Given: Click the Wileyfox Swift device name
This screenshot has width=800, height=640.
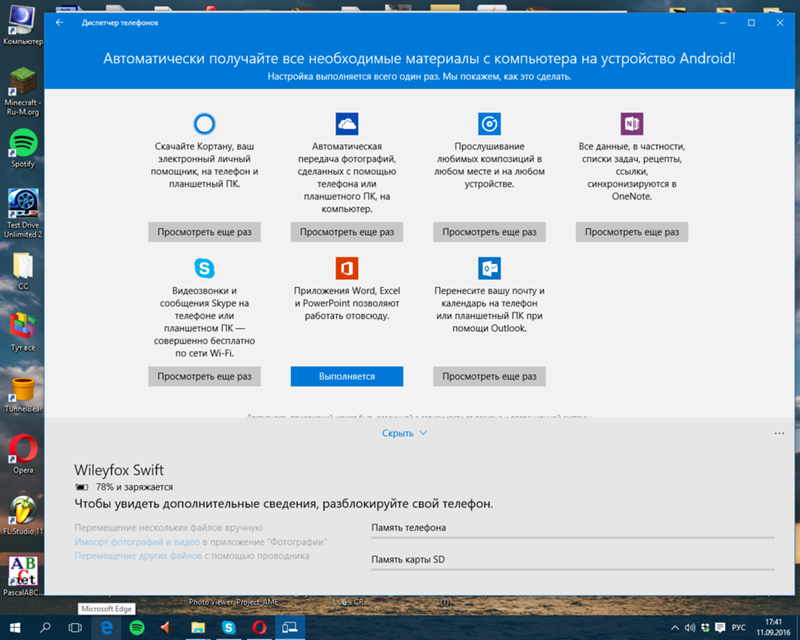Looking at the screenshot, I should pyautogui.click(x=119, y=470).
